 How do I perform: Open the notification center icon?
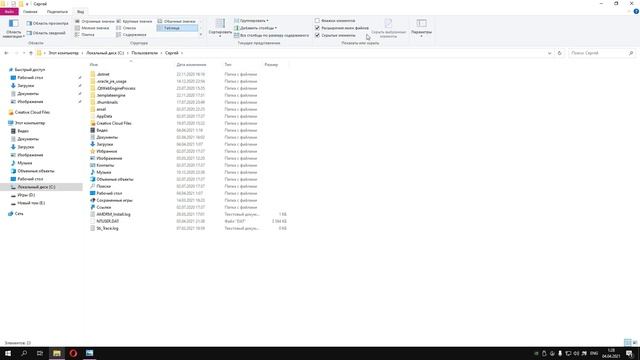(x=629, y=353)
